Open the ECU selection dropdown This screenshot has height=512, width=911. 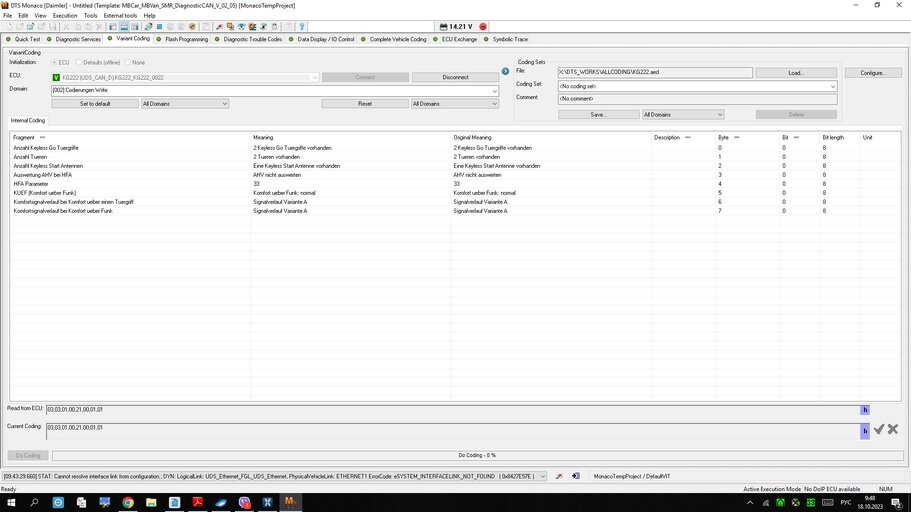click(314, 77)
